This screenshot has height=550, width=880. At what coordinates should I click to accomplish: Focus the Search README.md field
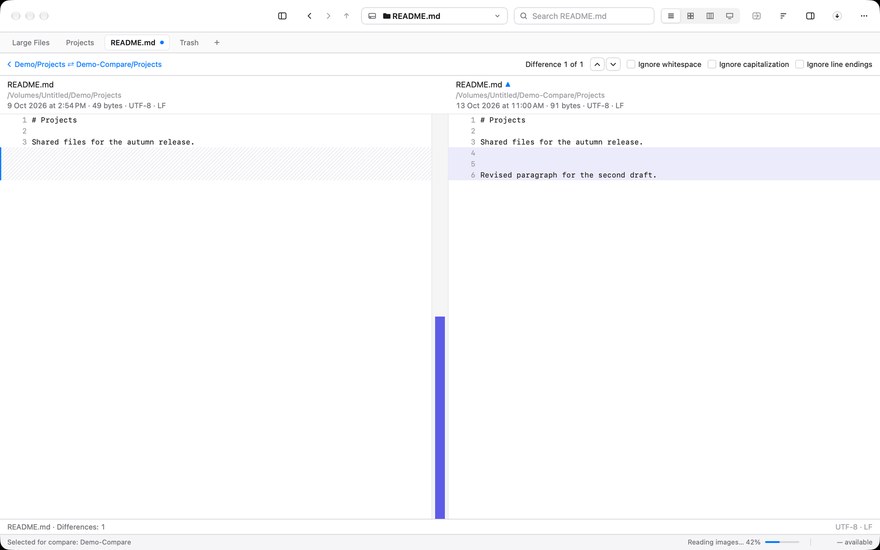[584, 16]
